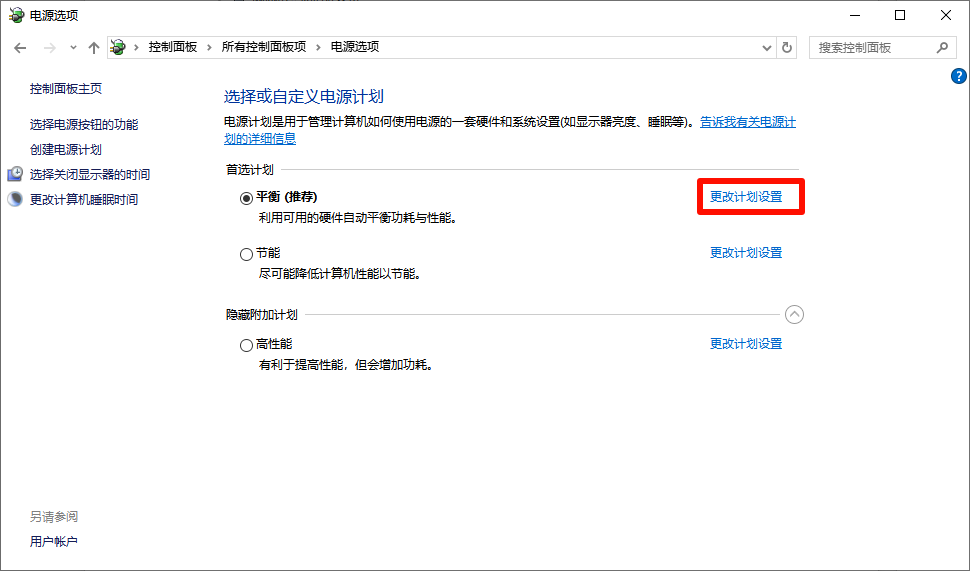Open 更改计划设置 for 平衡 plan

pos(746,197)
